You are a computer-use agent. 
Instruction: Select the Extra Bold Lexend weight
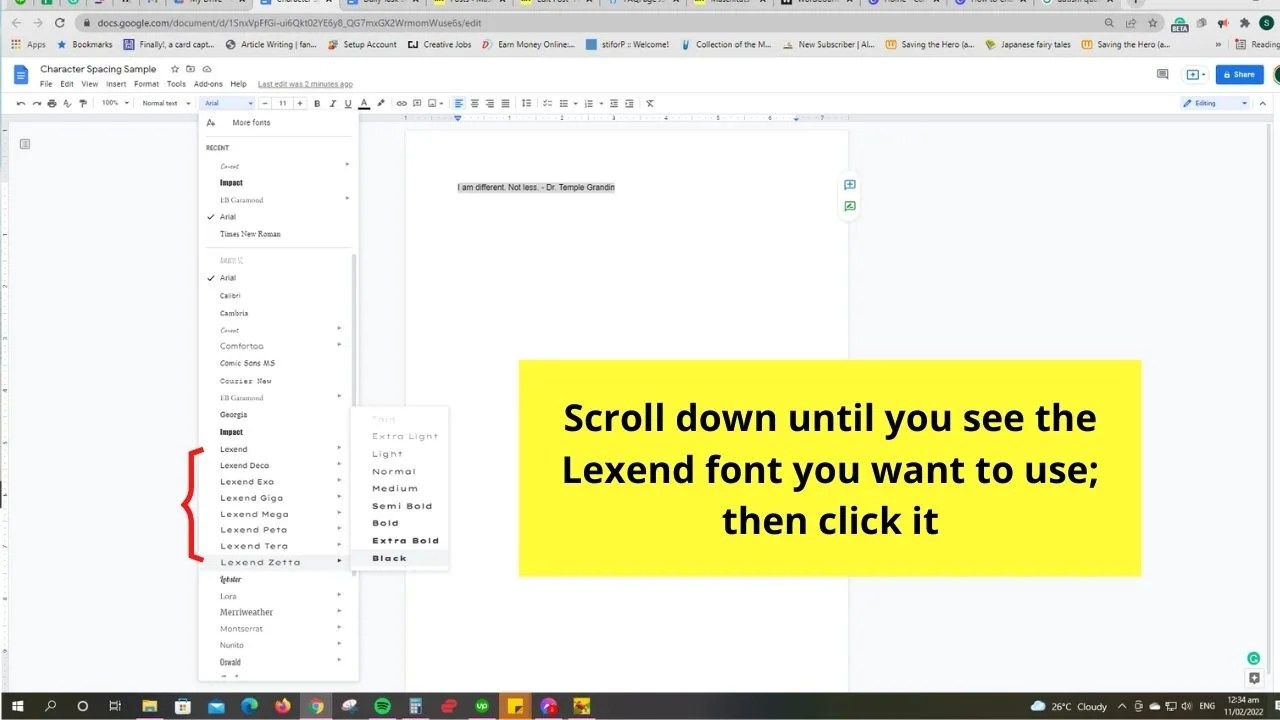click(x=404, y=540)
